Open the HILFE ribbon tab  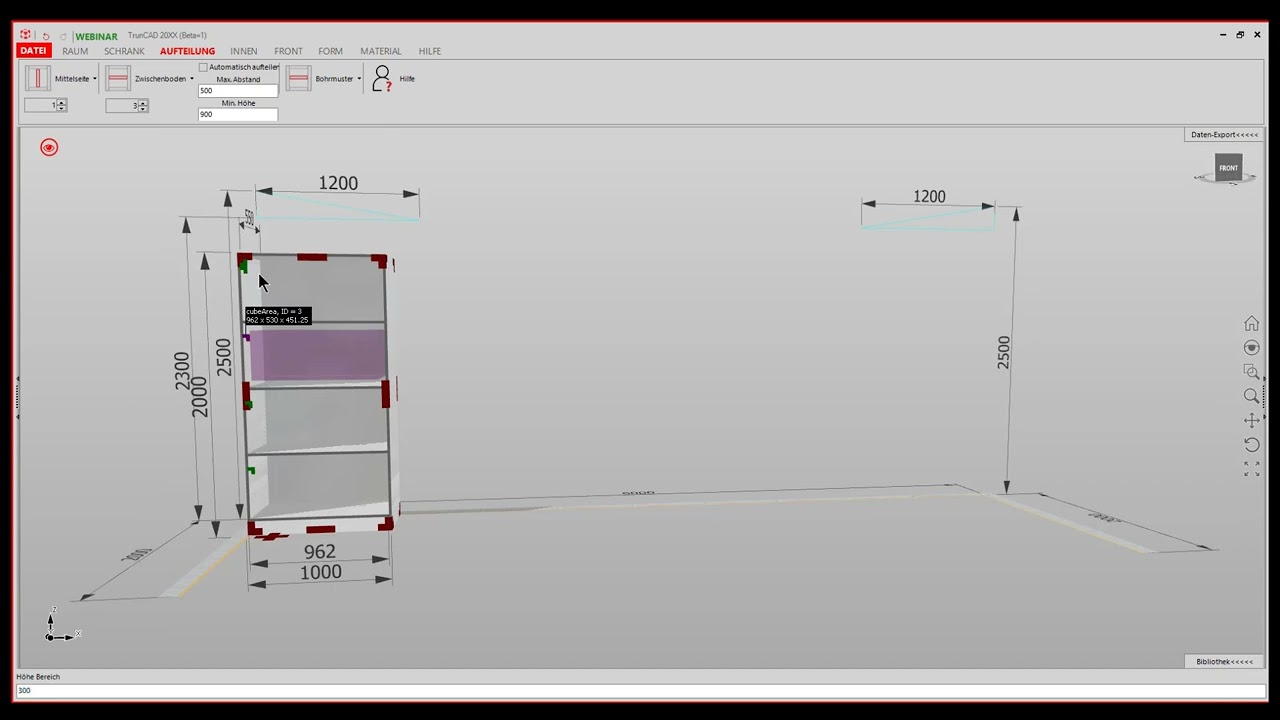pyautogui.click(x=430, y=51)
